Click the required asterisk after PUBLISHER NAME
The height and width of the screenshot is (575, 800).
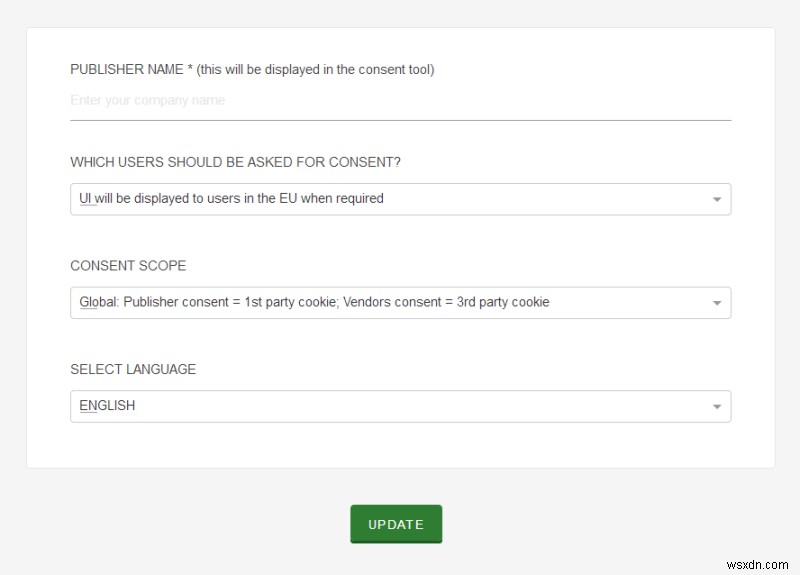tap(189, 69)
